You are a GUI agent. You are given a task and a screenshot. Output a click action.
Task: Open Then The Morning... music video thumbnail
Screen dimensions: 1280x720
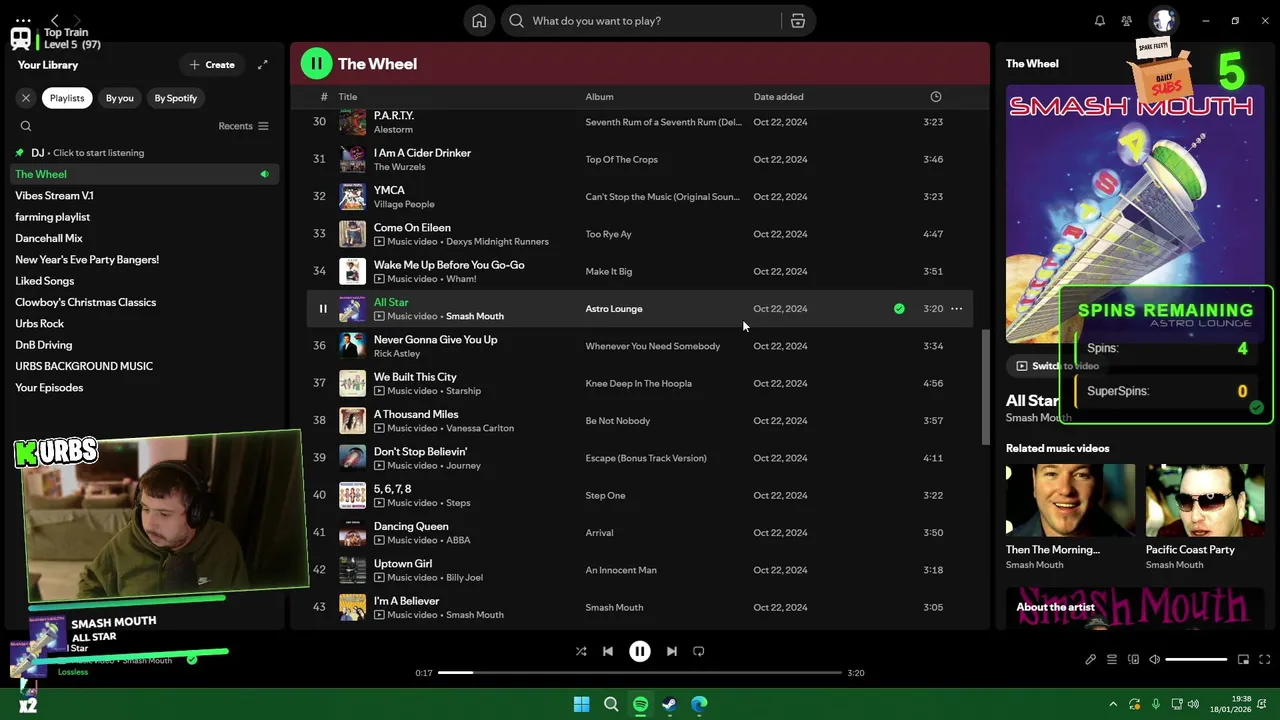point(1070,500)
